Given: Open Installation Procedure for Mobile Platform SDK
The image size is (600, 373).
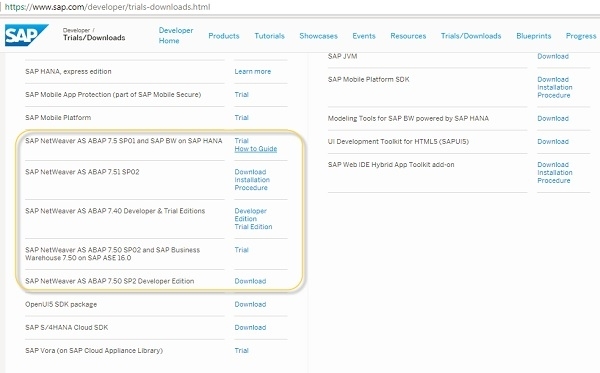Looking at the screenshot, I should coord(555,91).
